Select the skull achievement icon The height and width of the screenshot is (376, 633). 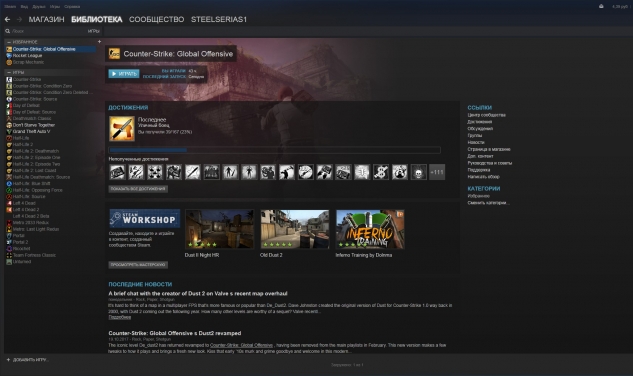coord(418,172)
